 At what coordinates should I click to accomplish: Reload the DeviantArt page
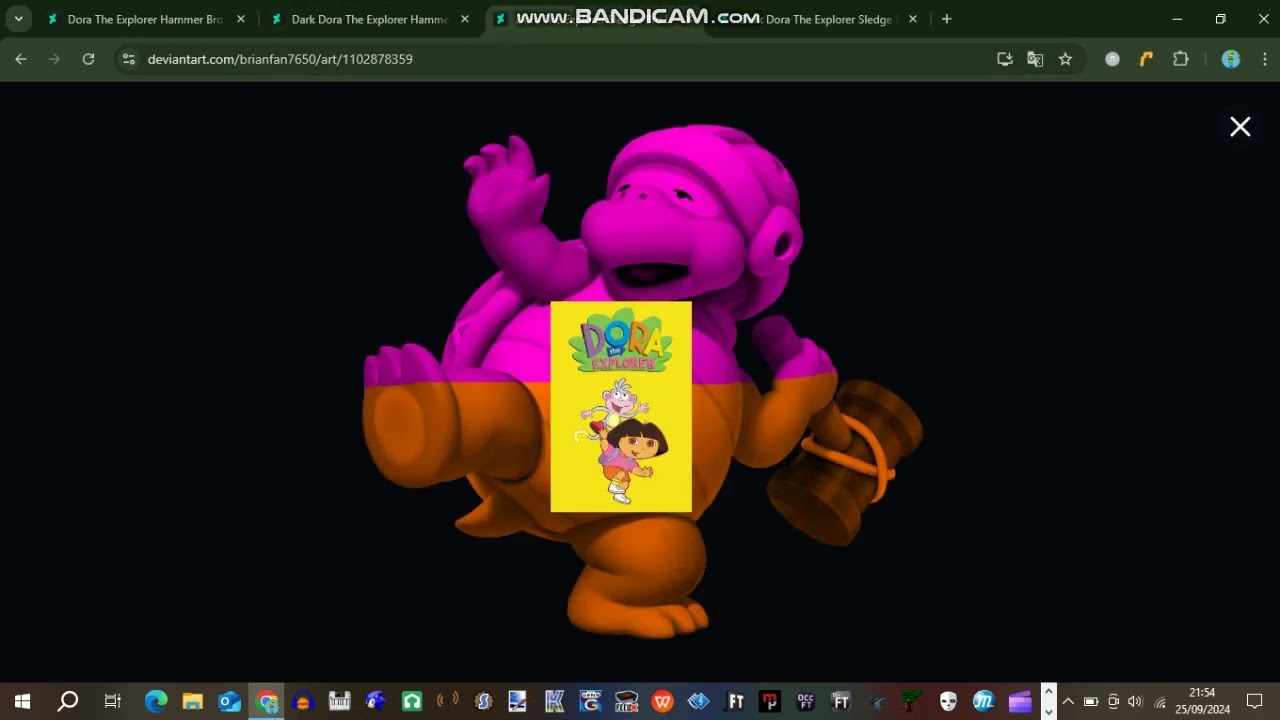[x=88, y=59]
